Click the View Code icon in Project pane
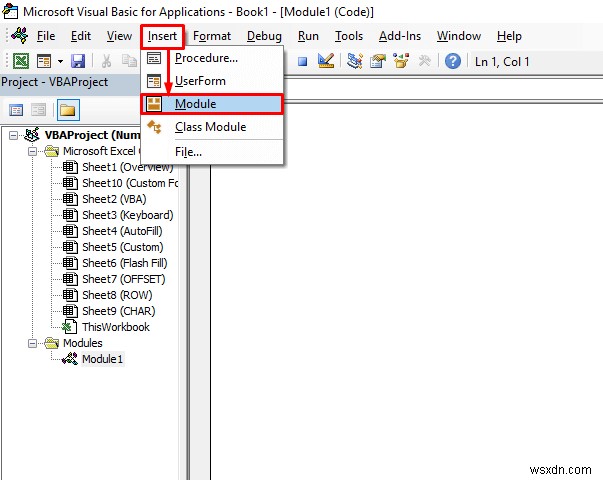 coord(16,110)
